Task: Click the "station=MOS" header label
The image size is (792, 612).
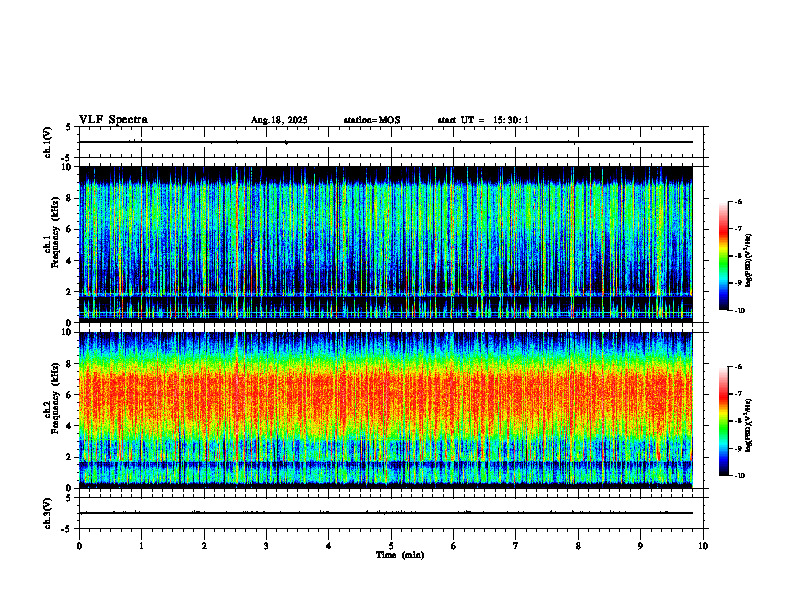Action: click(372, 120)
